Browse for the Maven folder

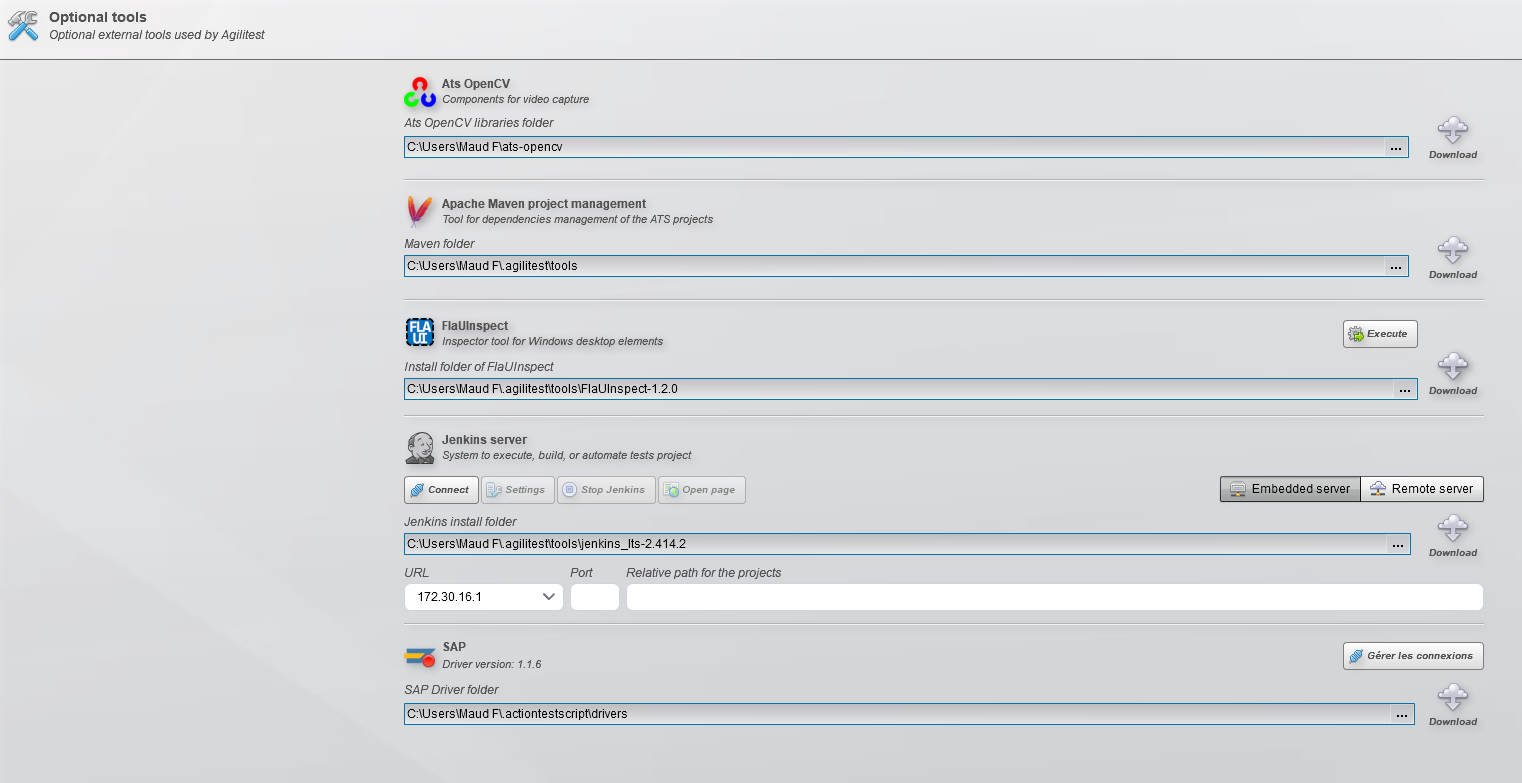tap(1396, 267)
